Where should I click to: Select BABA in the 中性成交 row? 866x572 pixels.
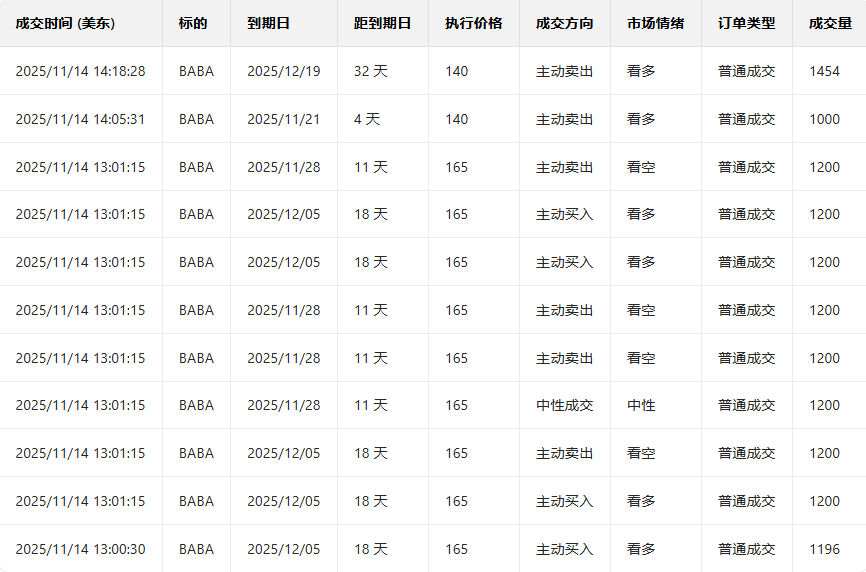[196, 405]
